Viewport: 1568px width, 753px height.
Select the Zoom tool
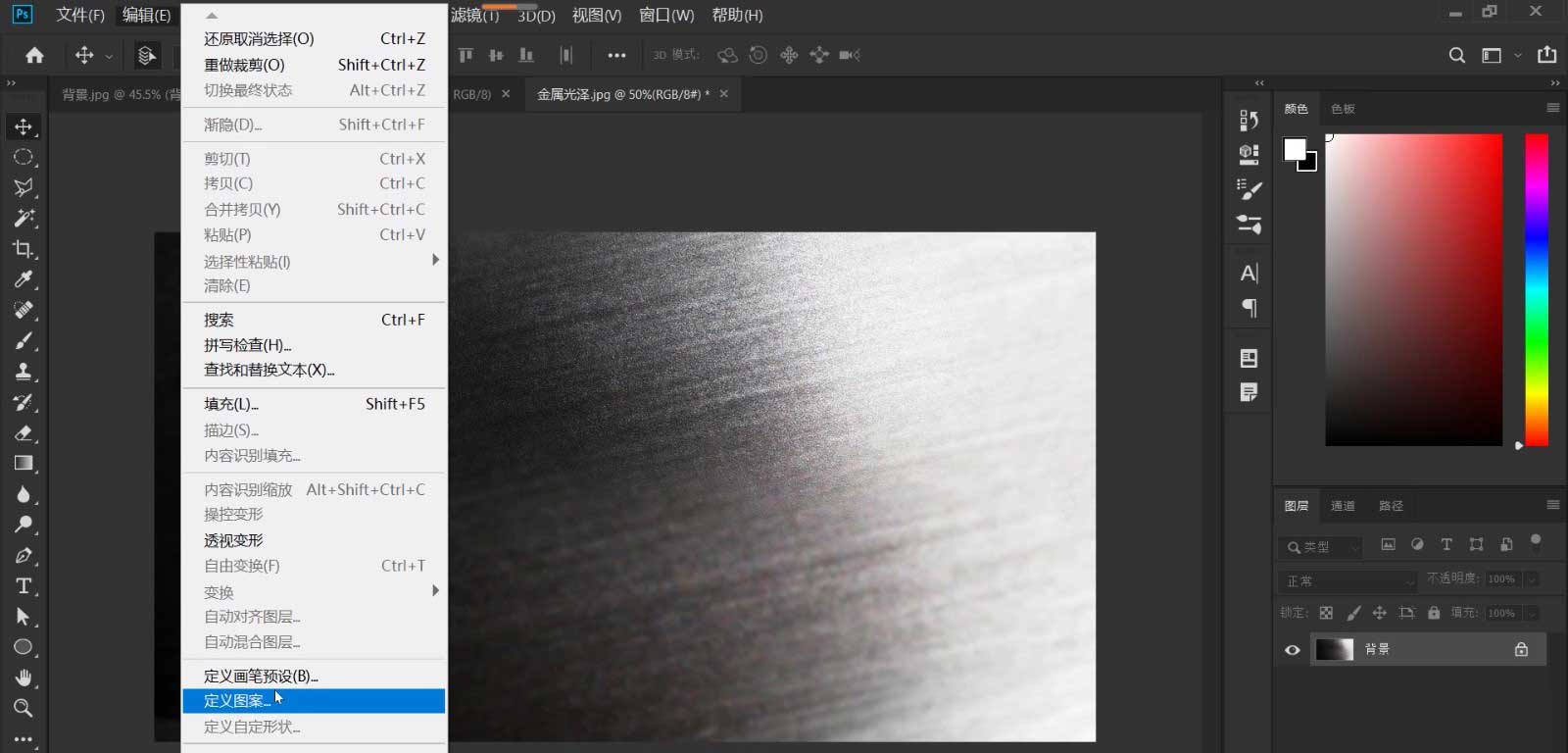pyautogui.click(x=24, y=708)
